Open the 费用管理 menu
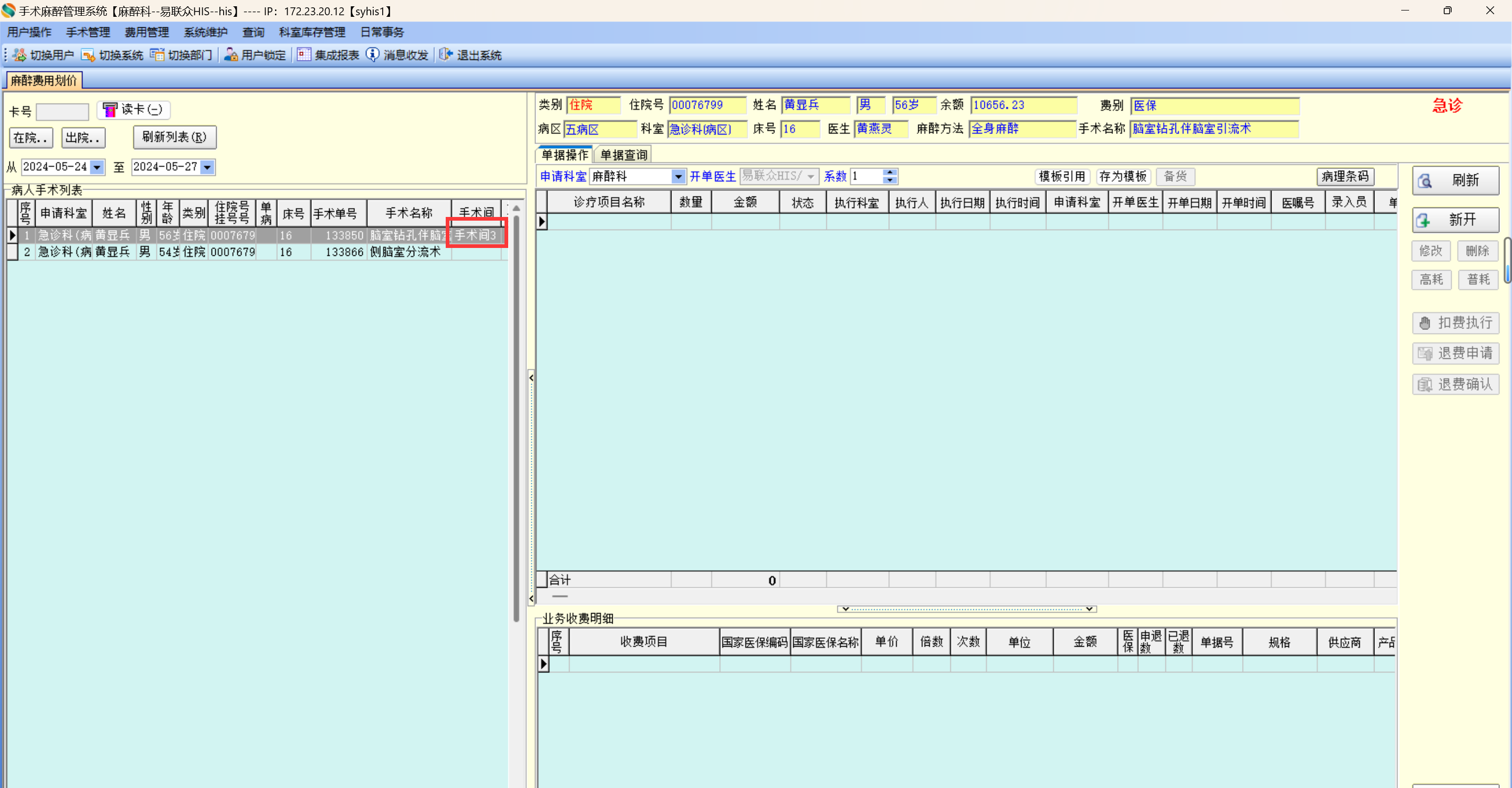 [147, 32]
